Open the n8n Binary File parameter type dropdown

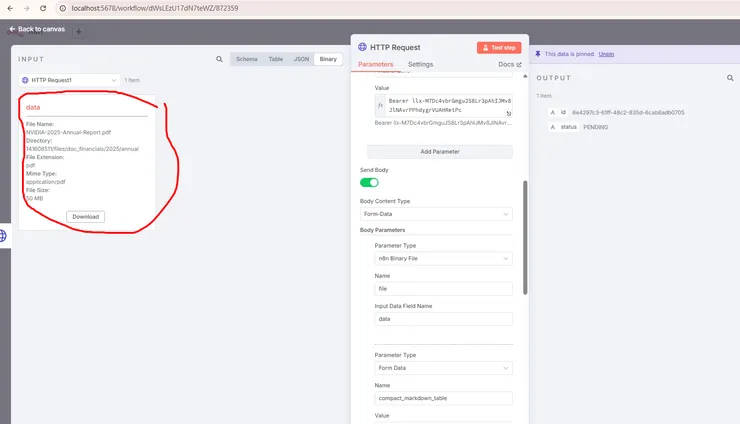tap(443, 258)
